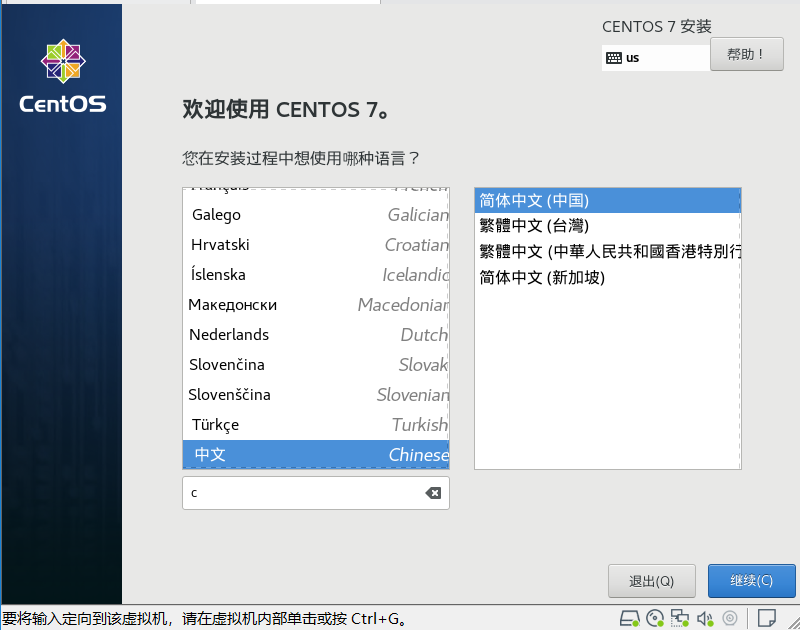Click the 退出(Q) quit button
800x630 pixels.
(x=652, y=581)
